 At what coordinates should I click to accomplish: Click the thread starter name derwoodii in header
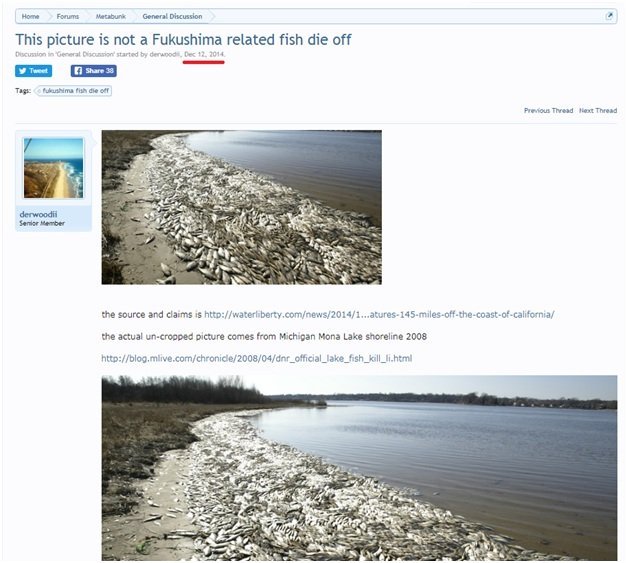[164, 54]
